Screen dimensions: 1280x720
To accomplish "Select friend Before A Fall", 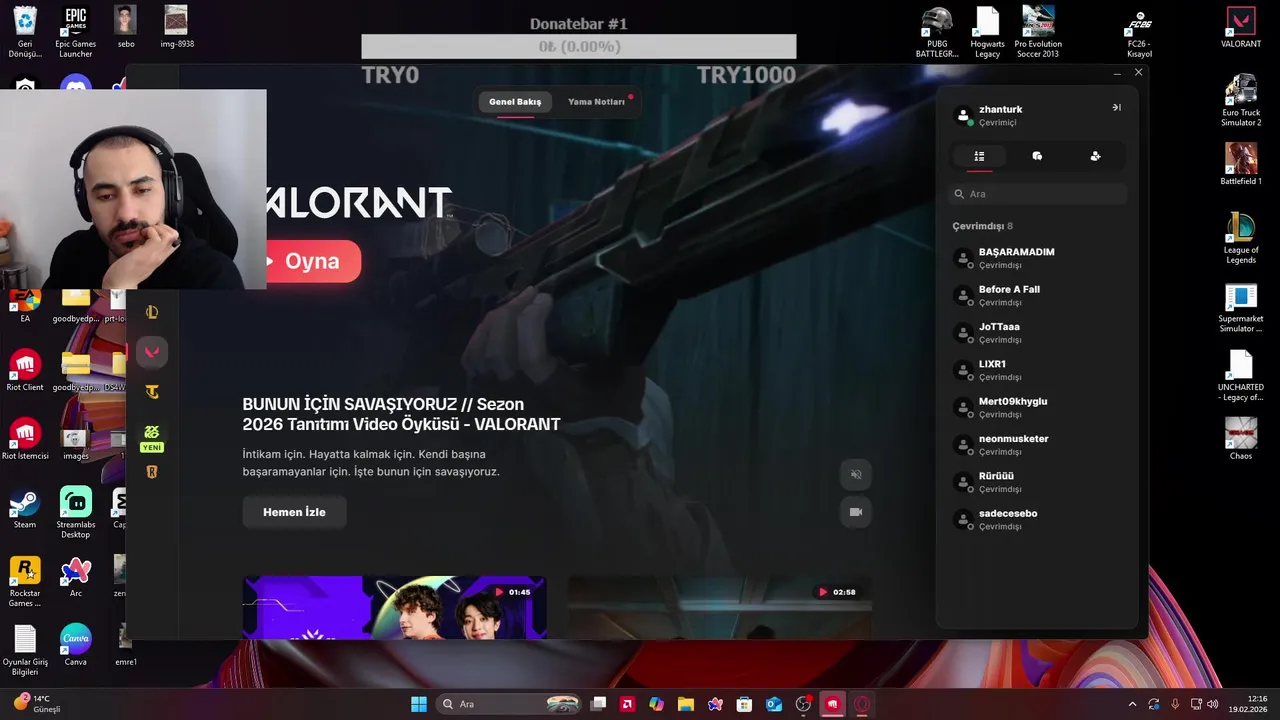I will click(x=1038, y=295).
